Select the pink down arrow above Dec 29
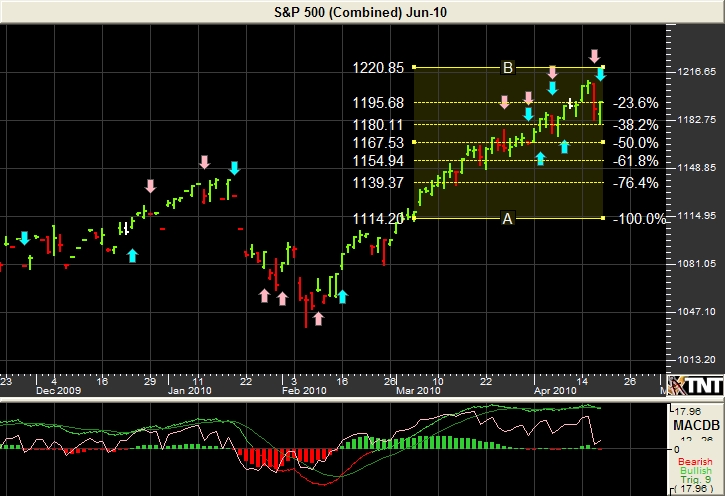The image size is (725, 496). 150,186
